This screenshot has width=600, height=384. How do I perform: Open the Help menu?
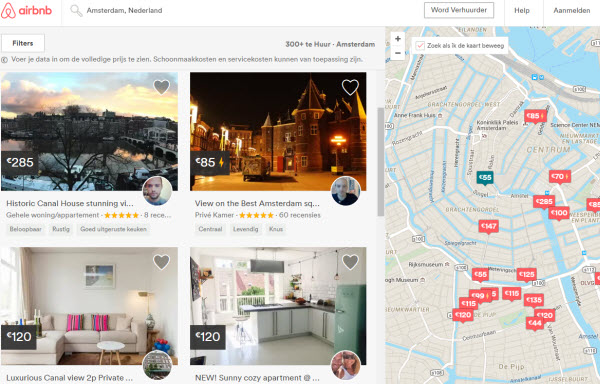coord(522,10)
